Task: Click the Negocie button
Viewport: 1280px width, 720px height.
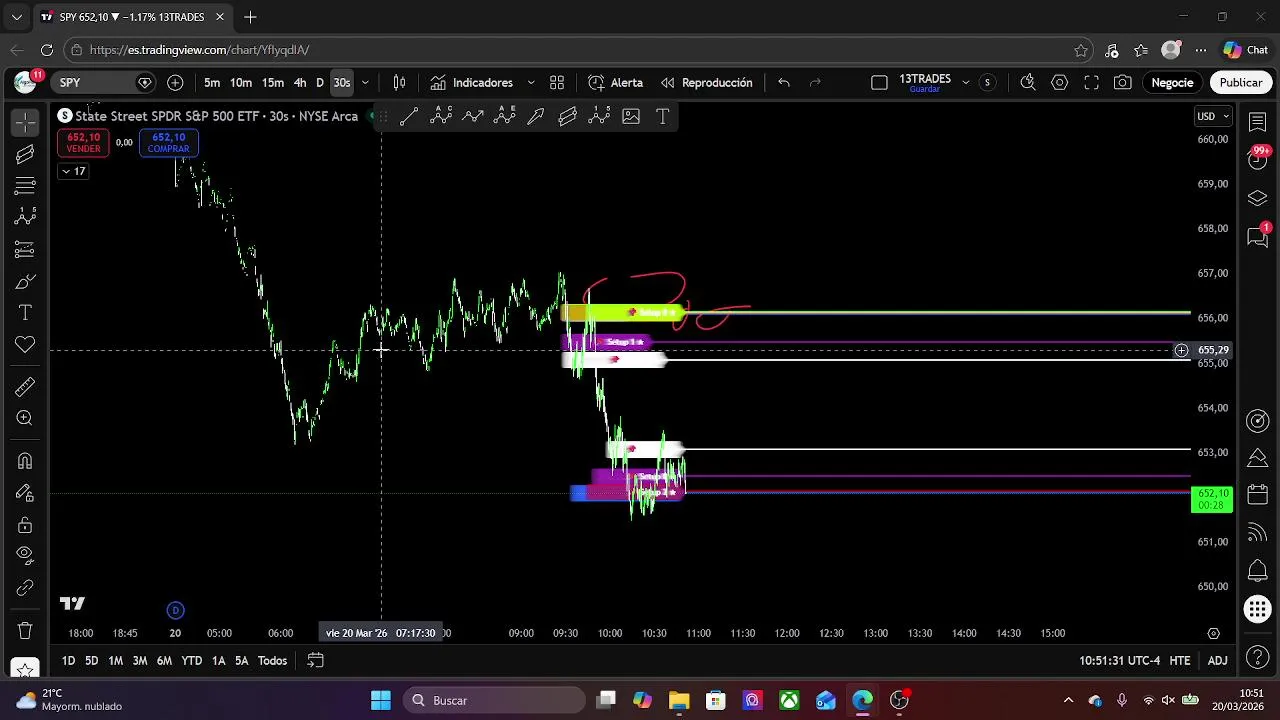Action: coord(1172,83)
